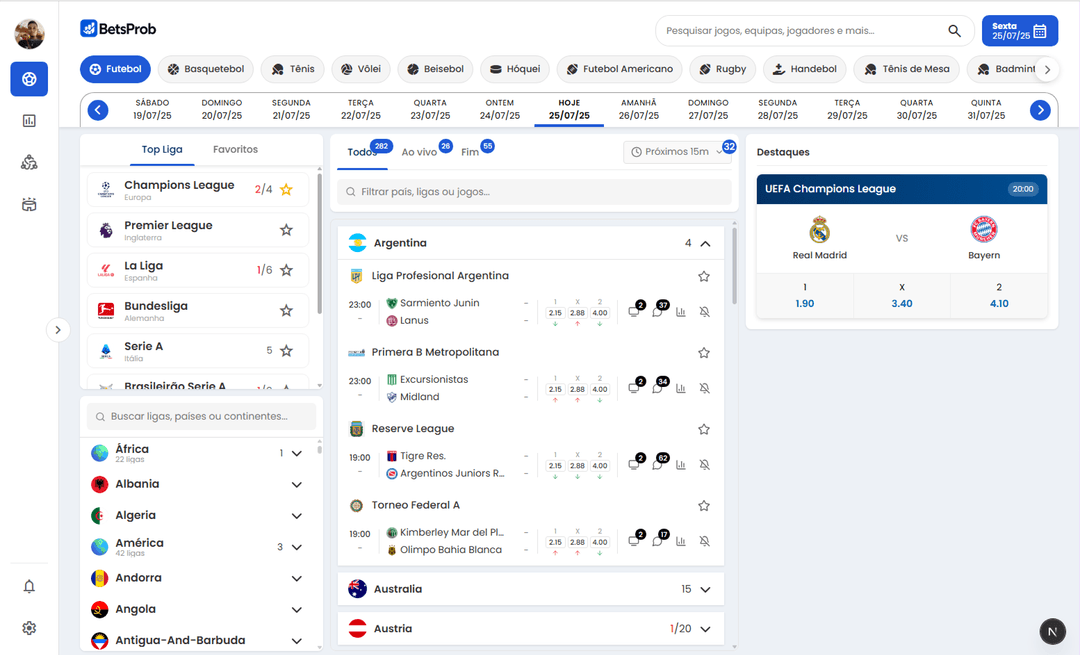Image resolution: width=1080 pixels, height=655 pixels.
Task: Open the calendar icon in the left sidebar
Action: point(28,204)
